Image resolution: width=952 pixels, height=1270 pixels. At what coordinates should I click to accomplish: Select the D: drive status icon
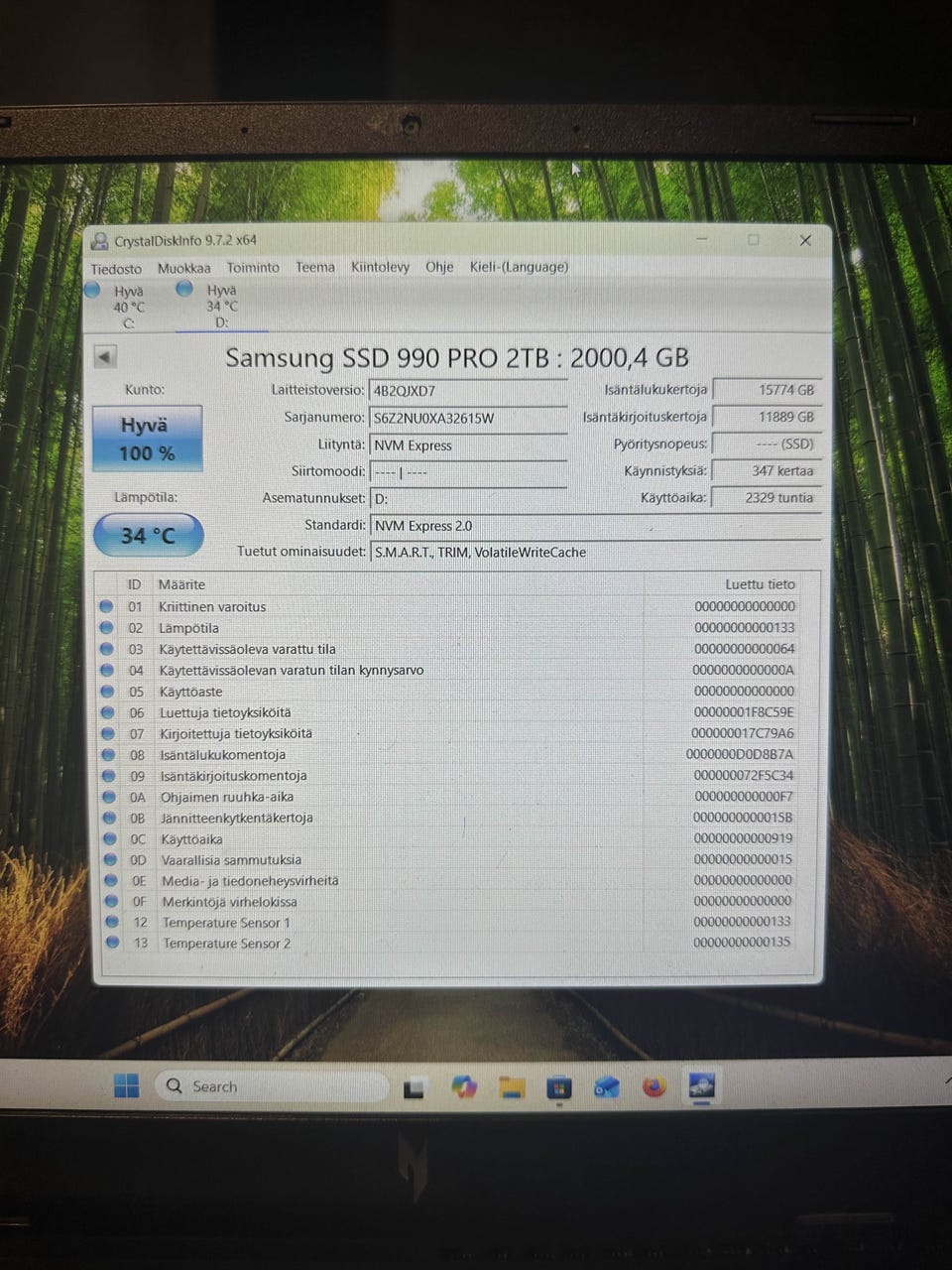click(x=184, y=289)
